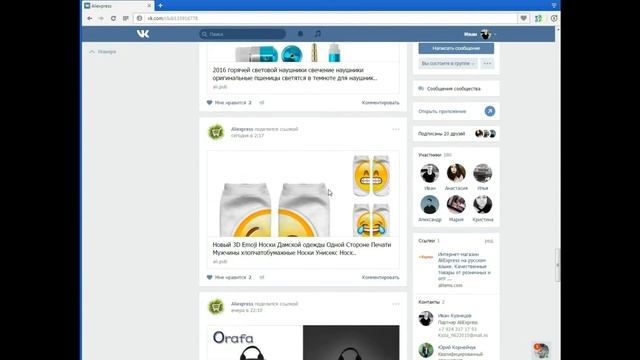Open member Илья avatar
Viewport: 640px width, 360px height.
(x=482, y=173)
